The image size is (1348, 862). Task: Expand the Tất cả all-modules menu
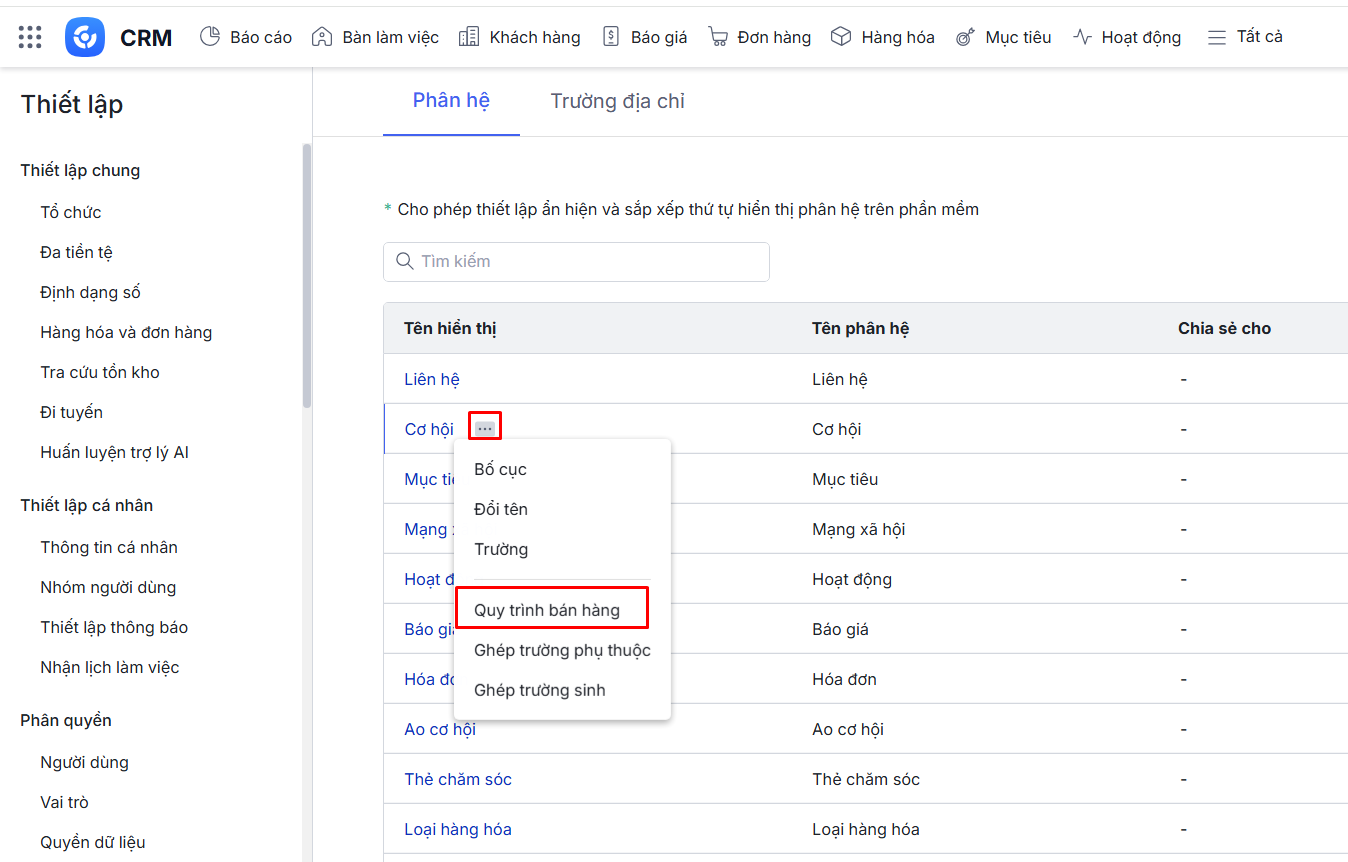(x=1245, y=37)
